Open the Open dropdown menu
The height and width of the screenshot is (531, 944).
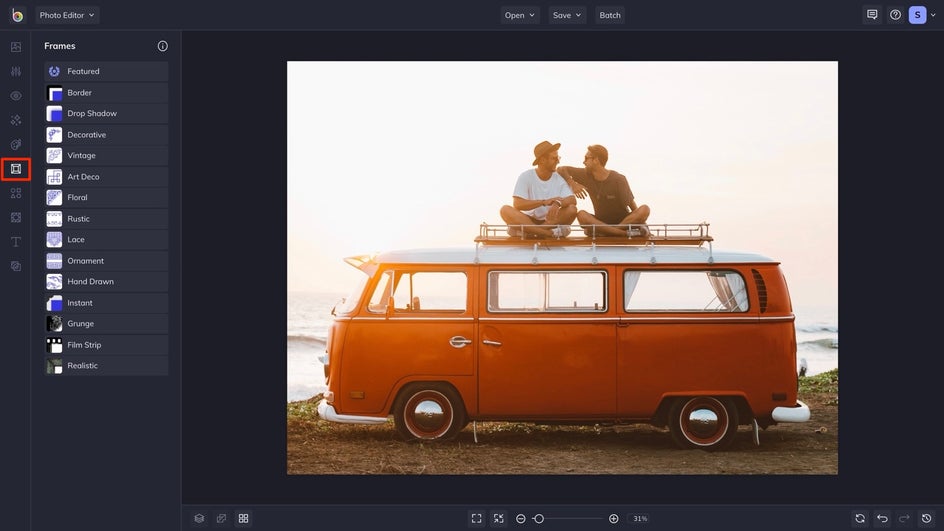(x=520, y=15)
